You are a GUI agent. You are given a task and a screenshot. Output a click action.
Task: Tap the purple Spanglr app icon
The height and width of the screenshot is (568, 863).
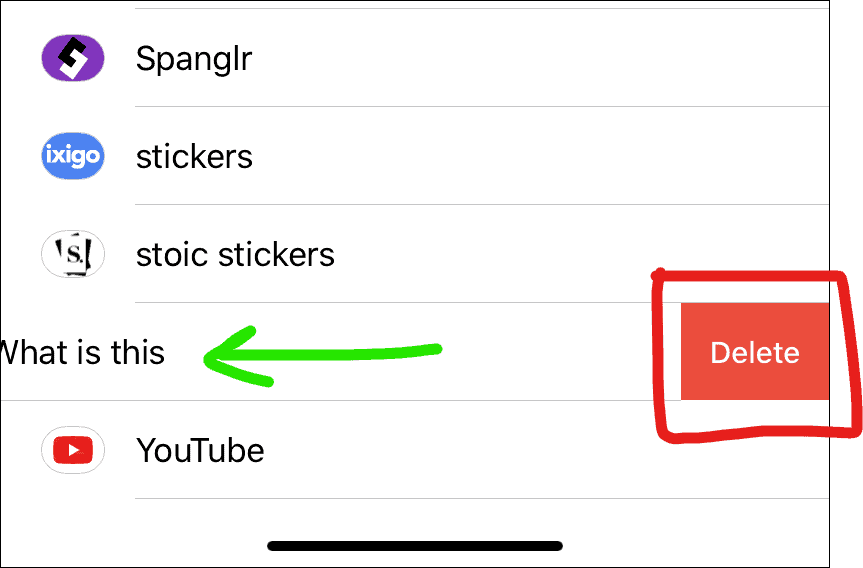click(x=73, y=58)
